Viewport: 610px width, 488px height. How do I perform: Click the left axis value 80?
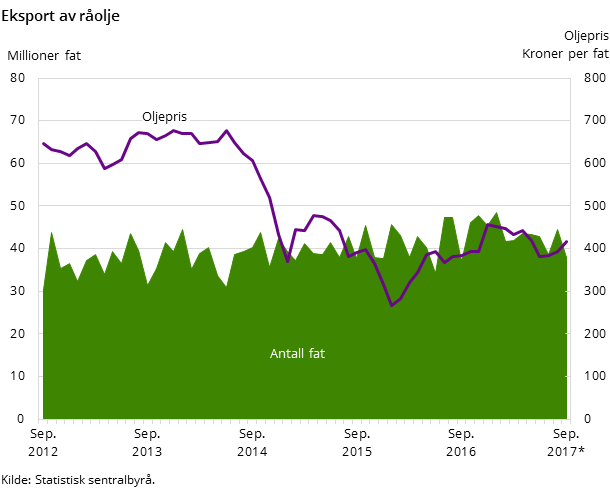pos(18,78)
